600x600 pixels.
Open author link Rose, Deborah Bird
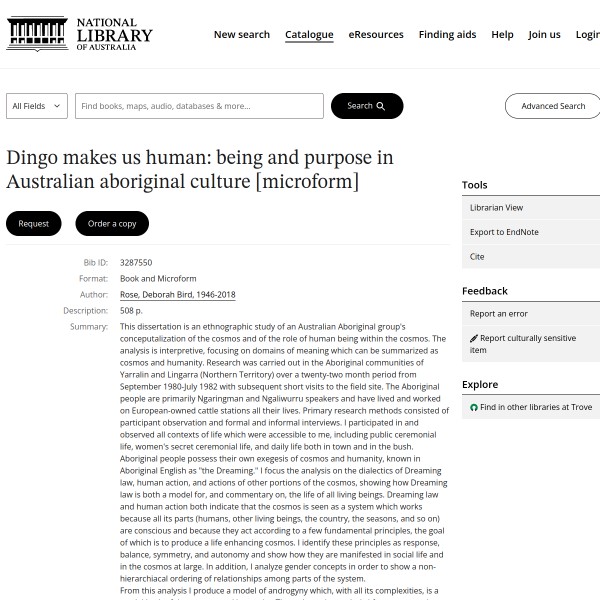pos(177,295)
